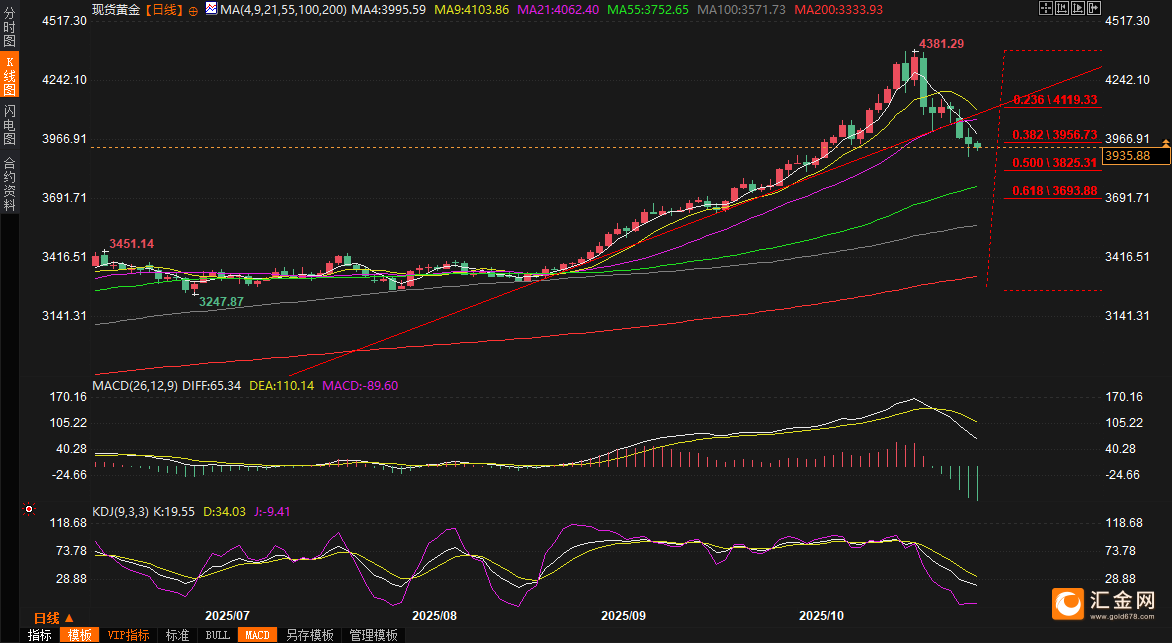Image resolution: width=1172 pixels, height=643 pixels.
Task: Click the 0.382 Fibonacci level line label
Action: coord(1054,135)
